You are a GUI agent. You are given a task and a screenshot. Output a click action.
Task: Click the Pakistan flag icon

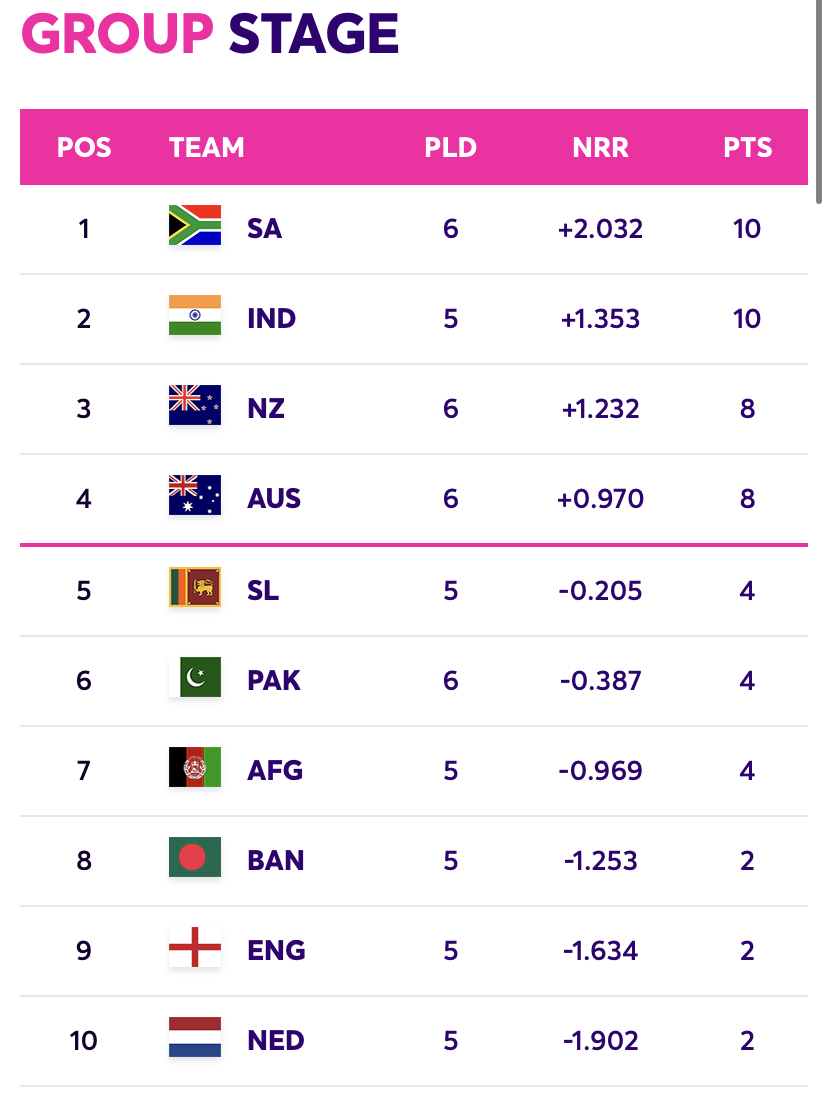click(x=195, y=677)
